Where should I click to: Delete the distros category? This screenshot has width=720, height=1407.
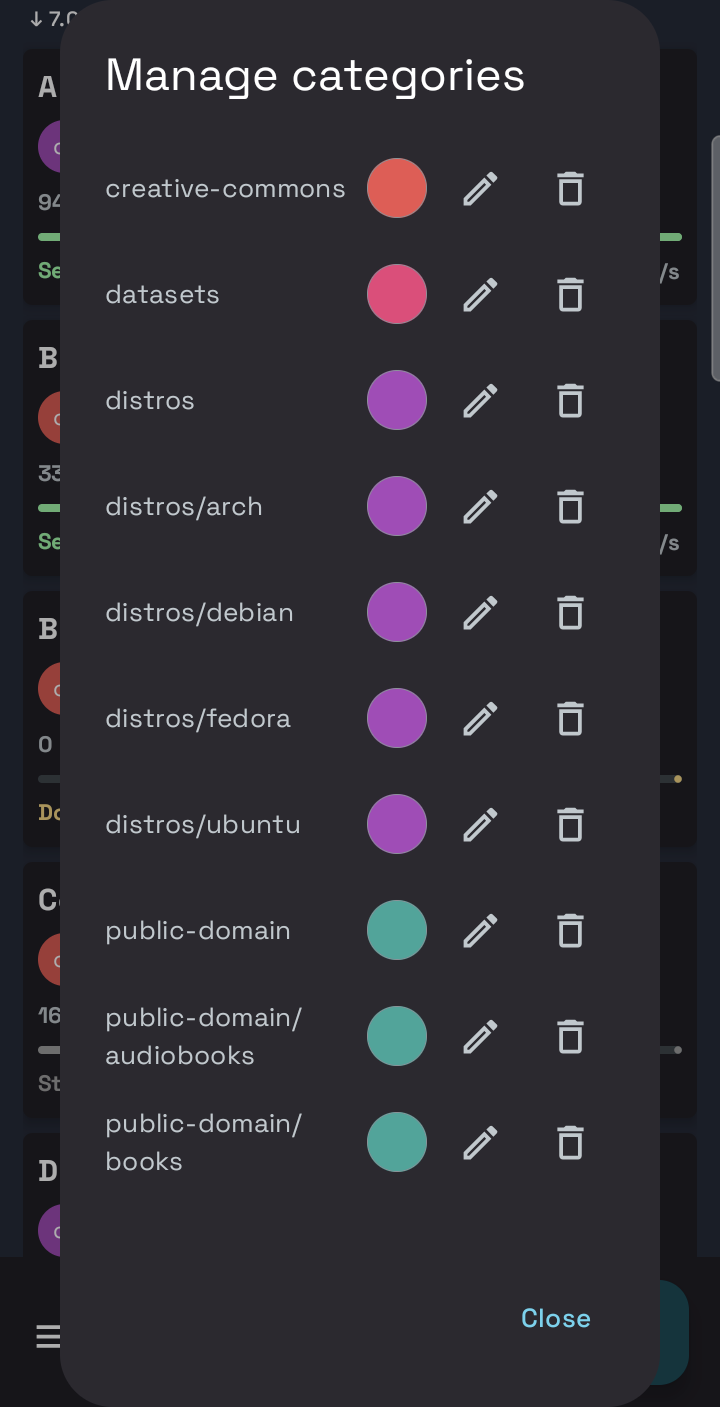pyautogui.click(x=570, y=400)
